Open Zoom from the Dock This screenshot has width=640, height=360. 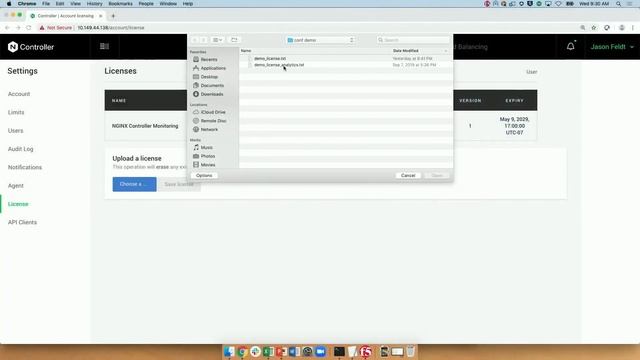point(320,351)
